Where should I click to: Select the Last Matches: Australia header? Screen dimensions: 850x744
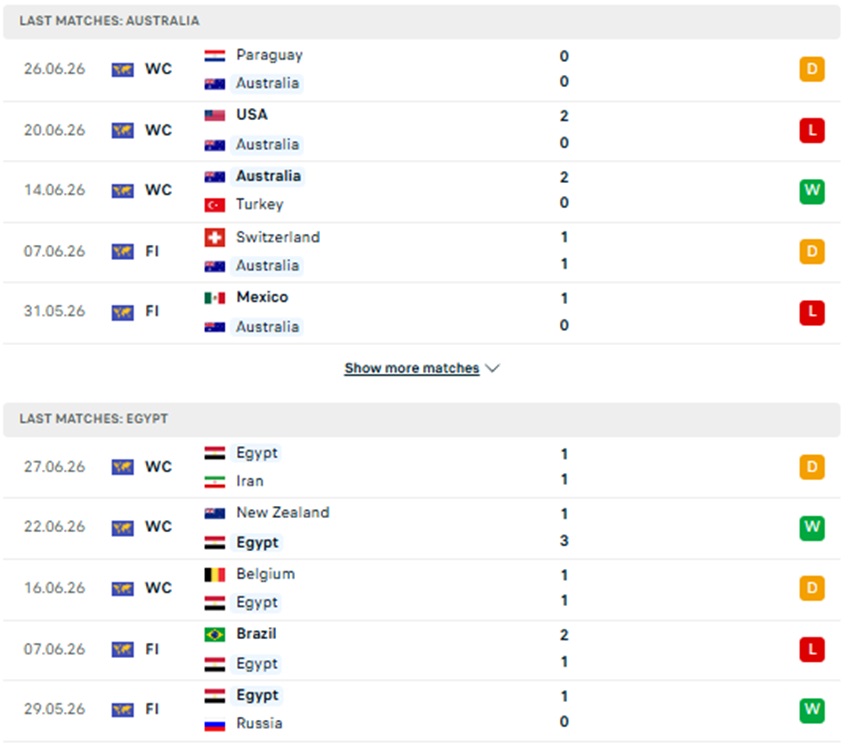(422, 21)
